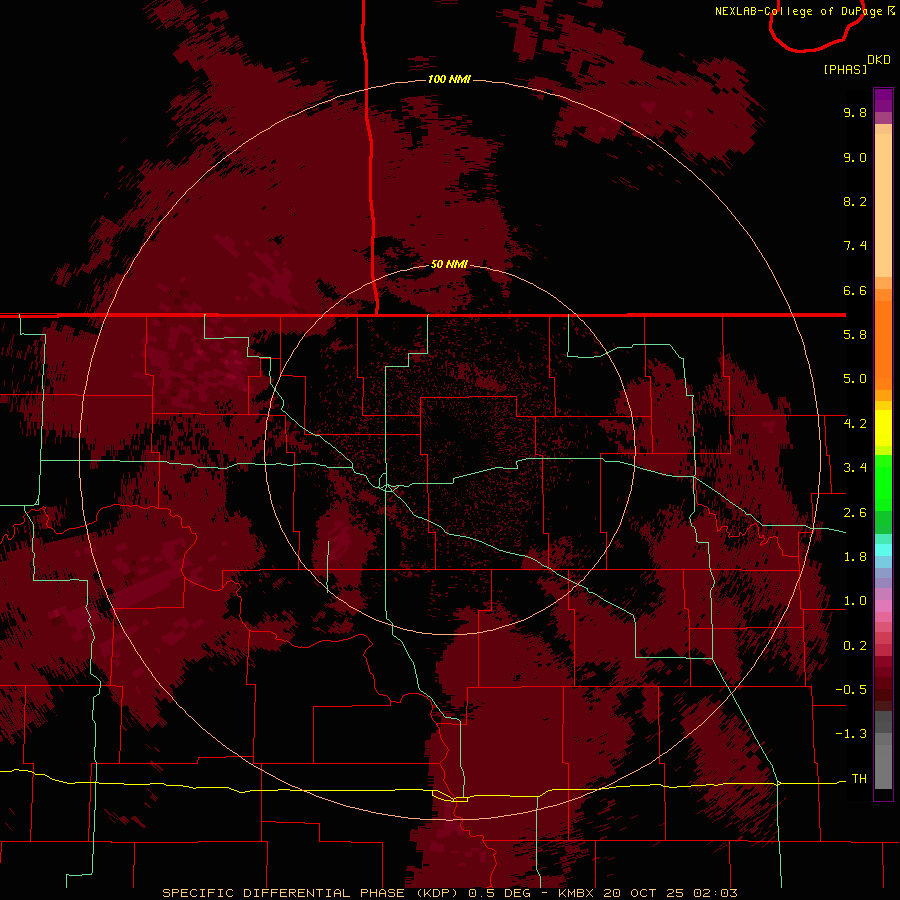Click the 5.0 legend value
The height and width of the screenshot is (900, 900).
(x=855, y=379)
